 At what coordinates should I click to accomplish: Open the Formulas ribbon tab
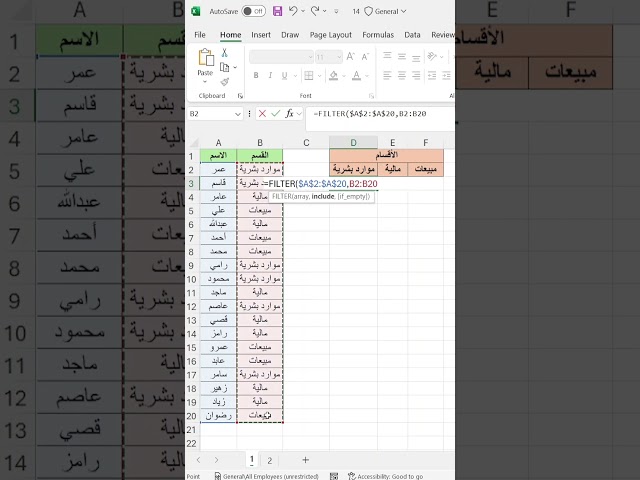point(378,35)
